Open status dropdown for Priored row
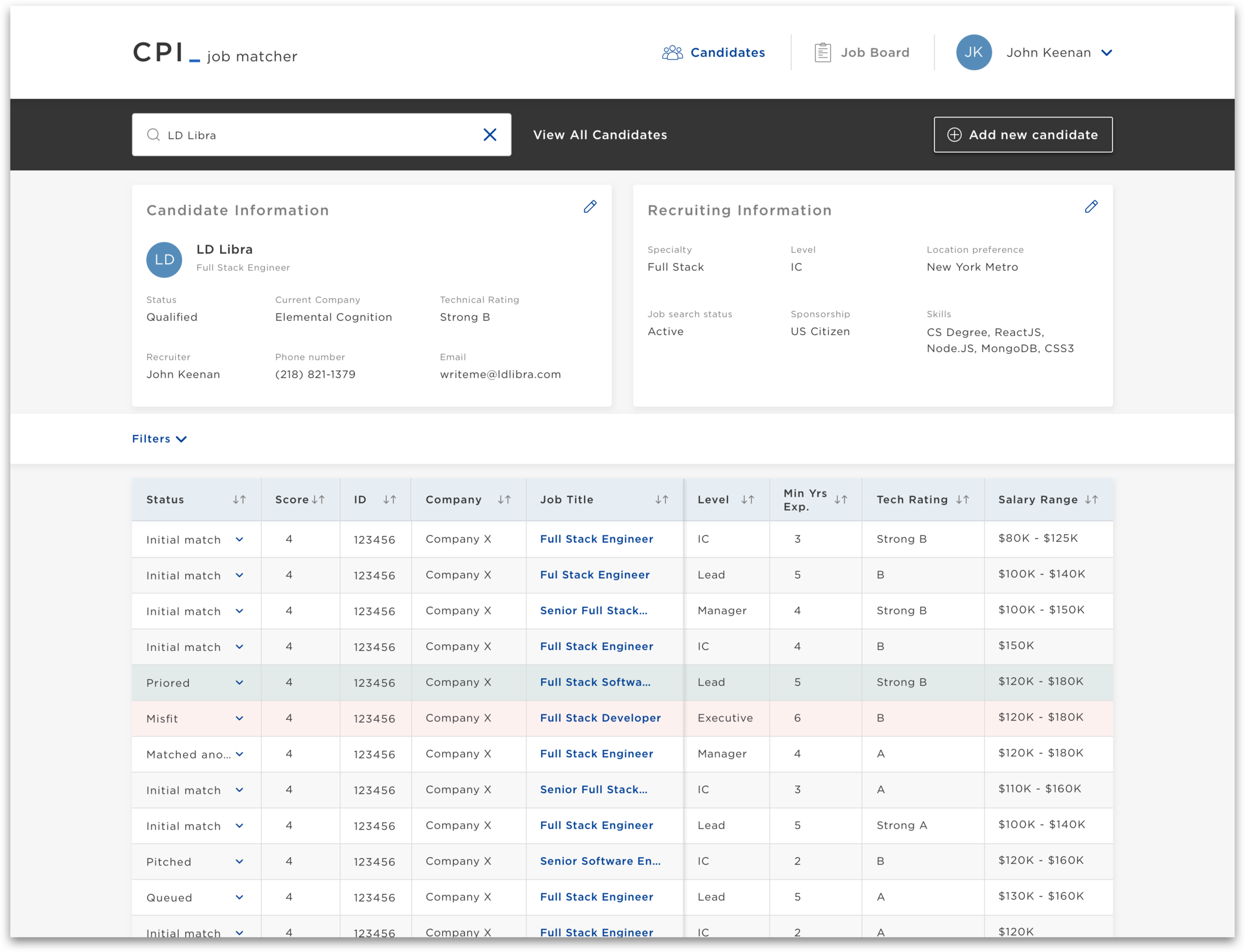 [239, 683]
